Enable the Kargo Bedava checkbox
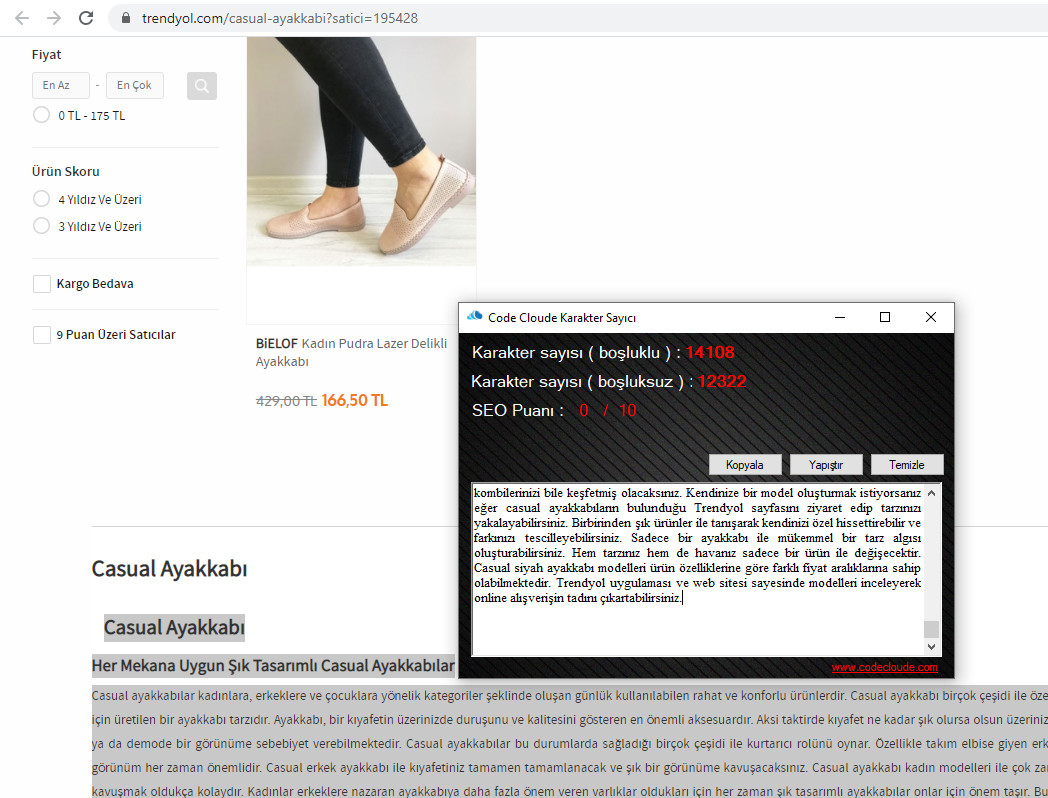The height and width of the screenshot is (798, 1048). pos(42,284)
